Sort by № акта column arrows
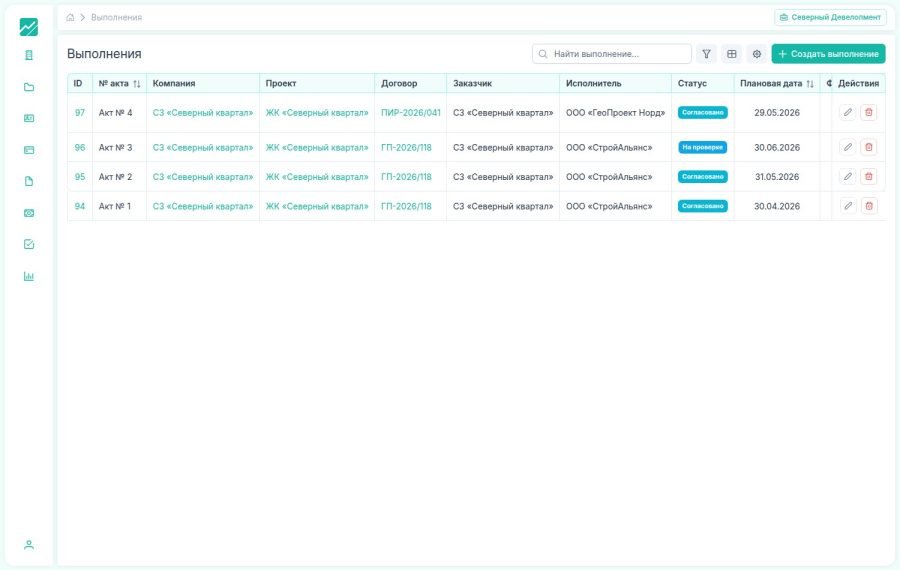Screen dimensions: 900x570 pos(137,84)
